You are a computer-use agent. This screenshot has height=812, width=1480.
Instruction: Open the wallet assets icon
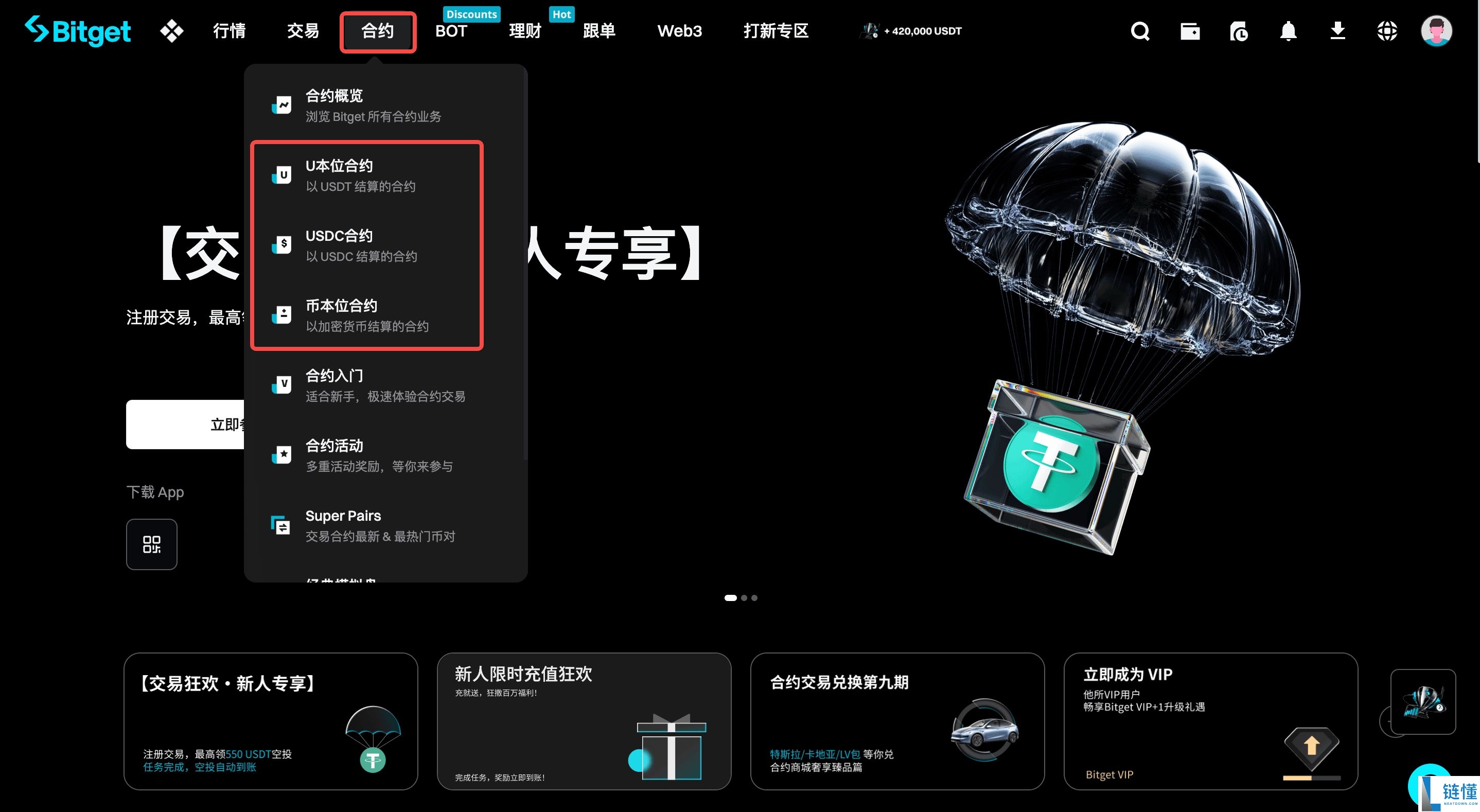[x=1190, y=31]
